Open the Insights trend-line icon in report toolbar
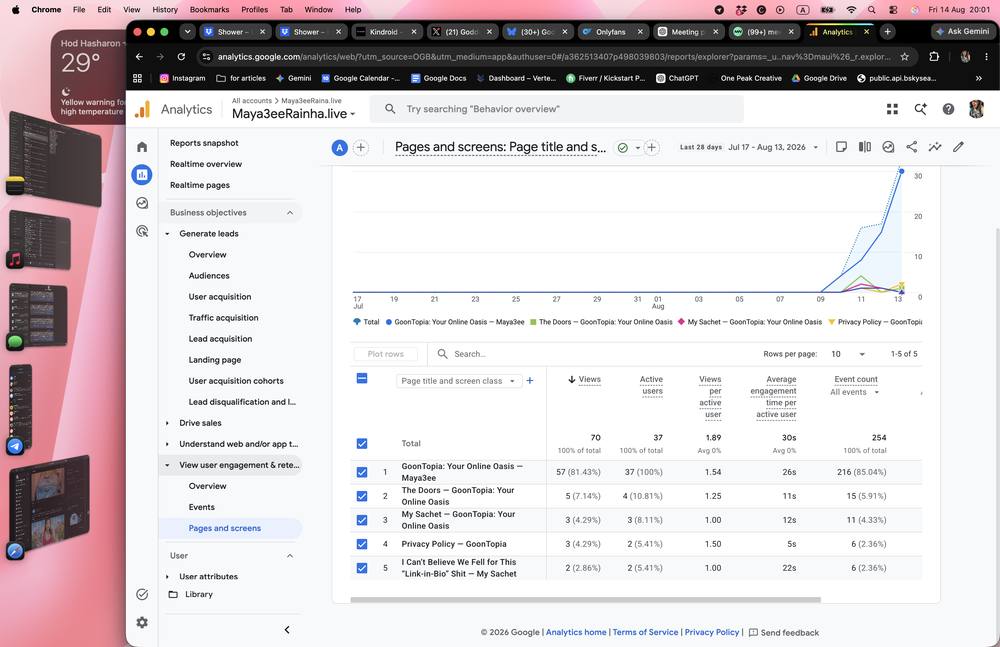Screen dimensions: 1000x647 (x=934, y=147)
